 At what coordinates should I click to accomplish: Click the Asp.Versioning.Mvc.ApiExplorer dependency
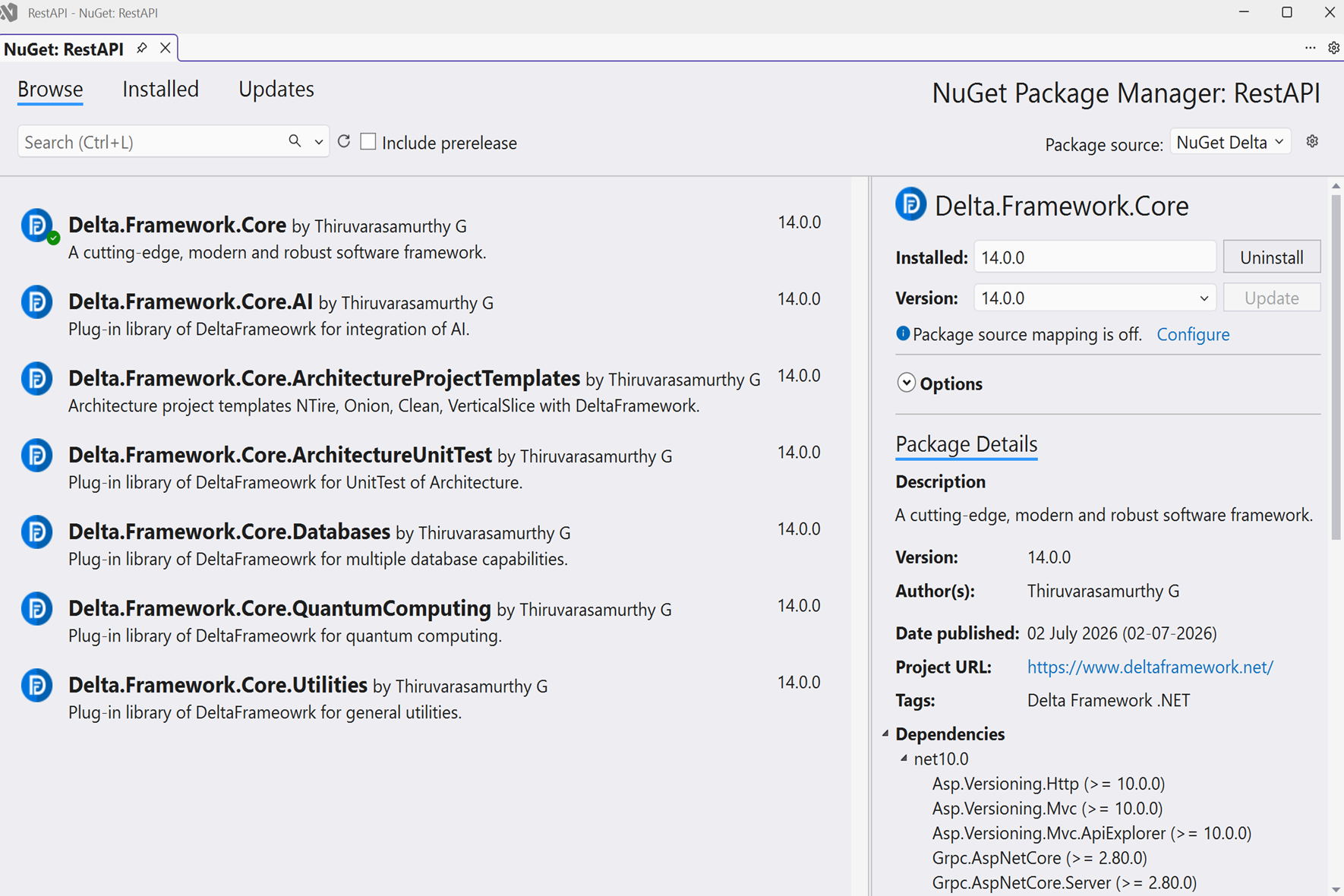point(1091,833)
